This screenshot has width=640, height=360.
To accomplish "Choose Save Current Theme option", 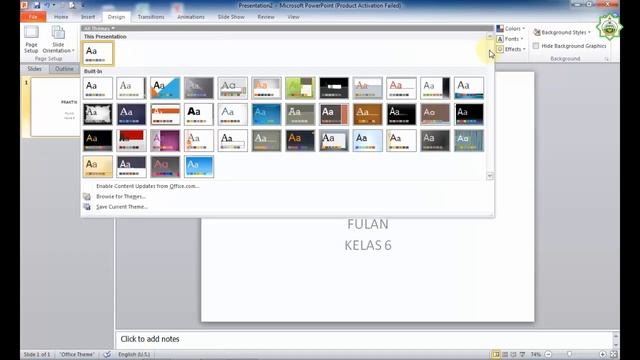I will click(122, 207).
